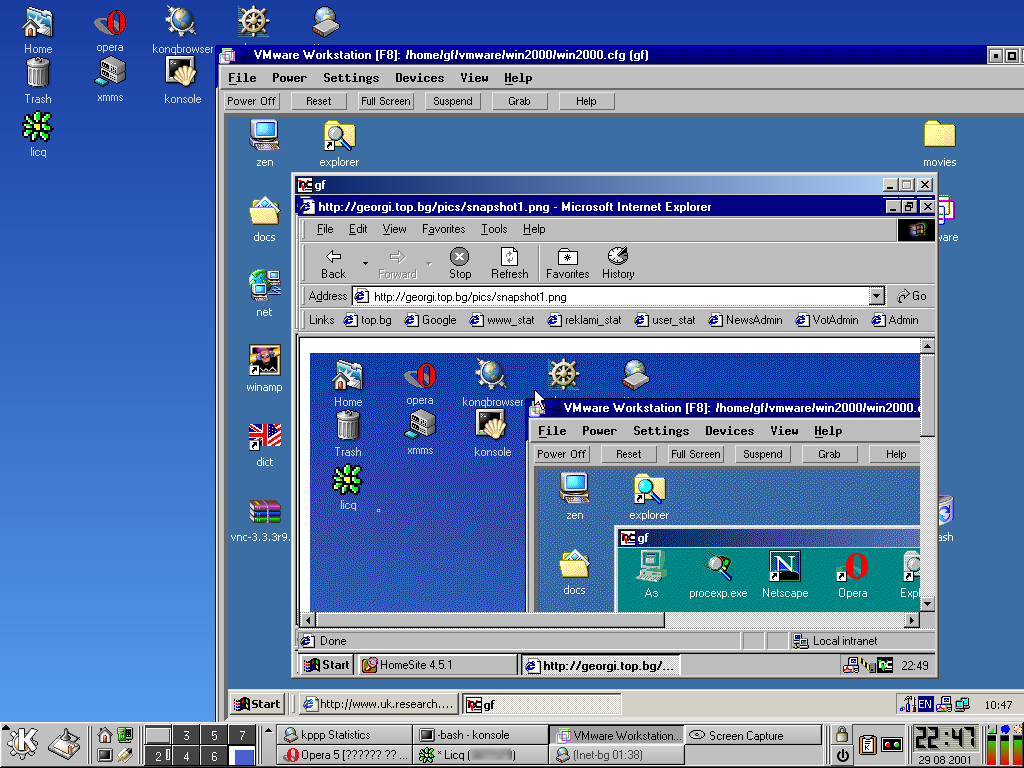Switch to kppp Statistics in the KDE taskbar

(344, 735)
